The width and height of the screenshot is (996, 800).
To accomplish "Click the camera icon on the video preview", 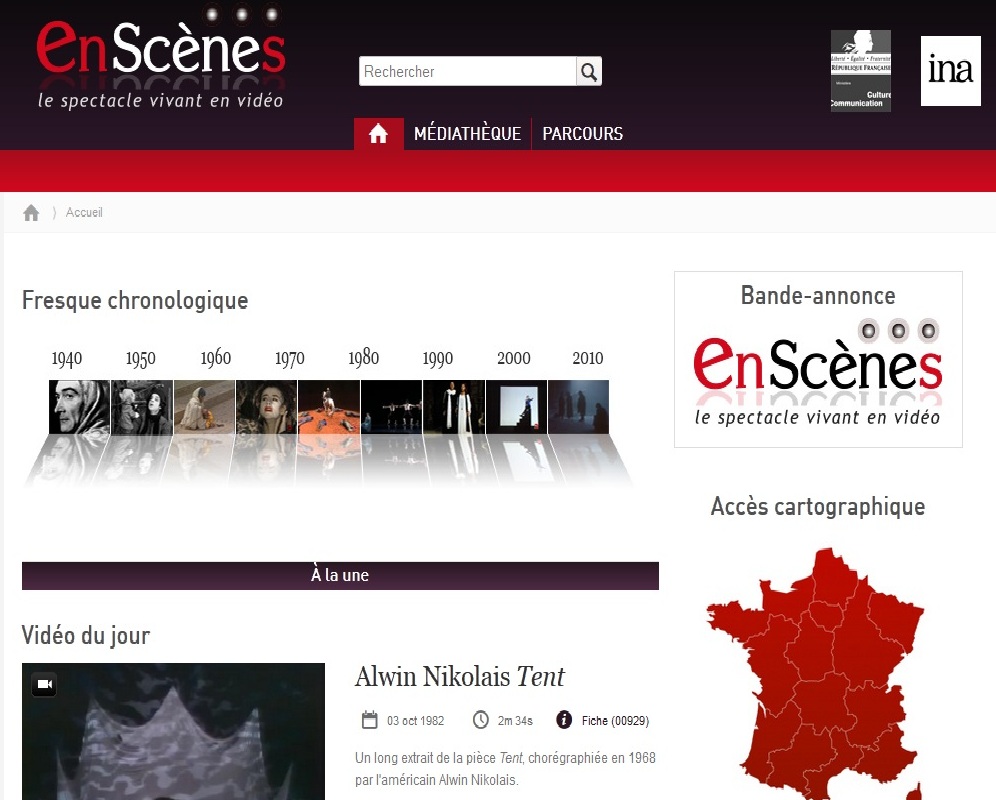I will tap(44, 684).
